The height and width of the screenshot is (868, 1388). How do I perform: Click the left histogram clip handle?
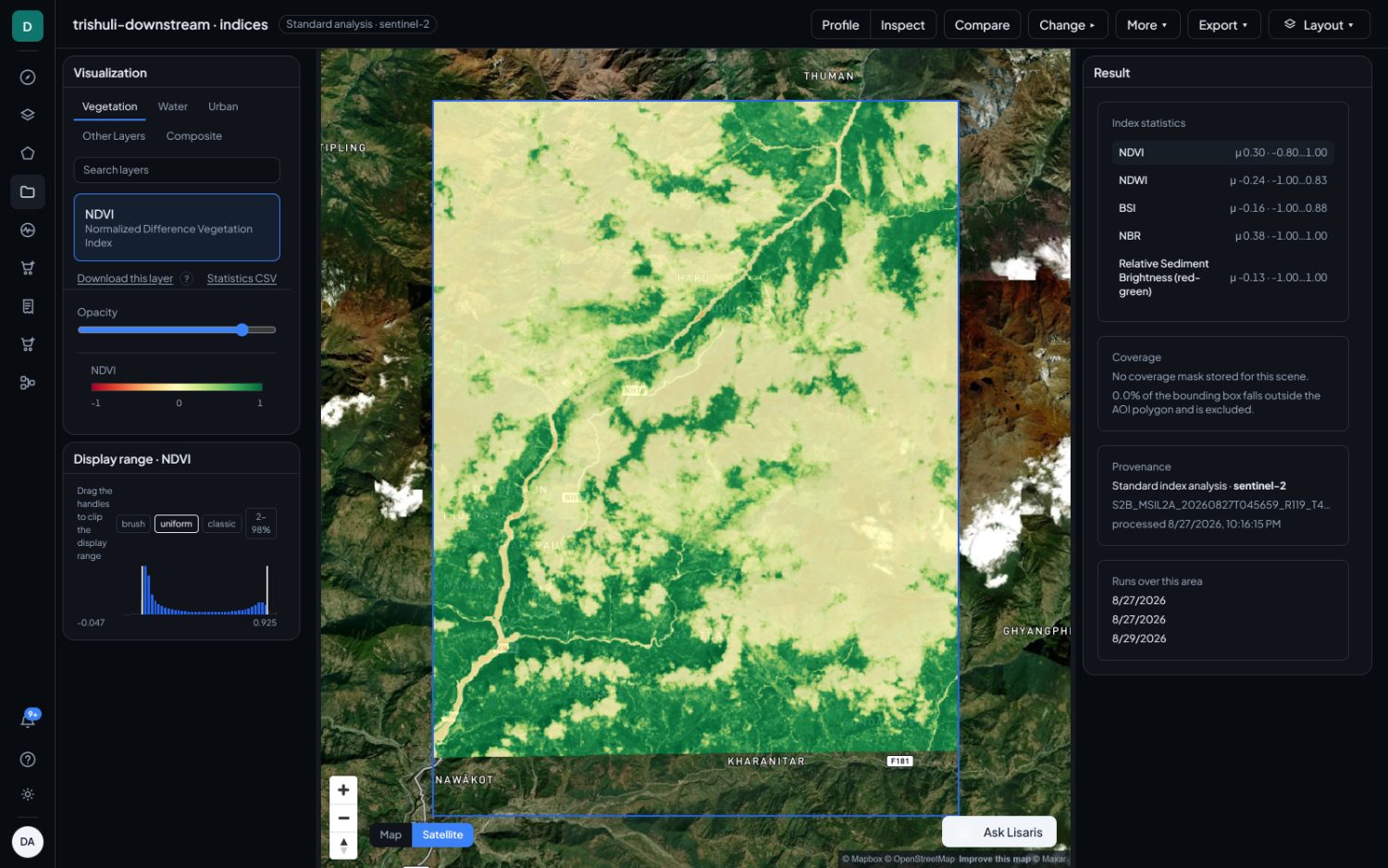(143, 589)
